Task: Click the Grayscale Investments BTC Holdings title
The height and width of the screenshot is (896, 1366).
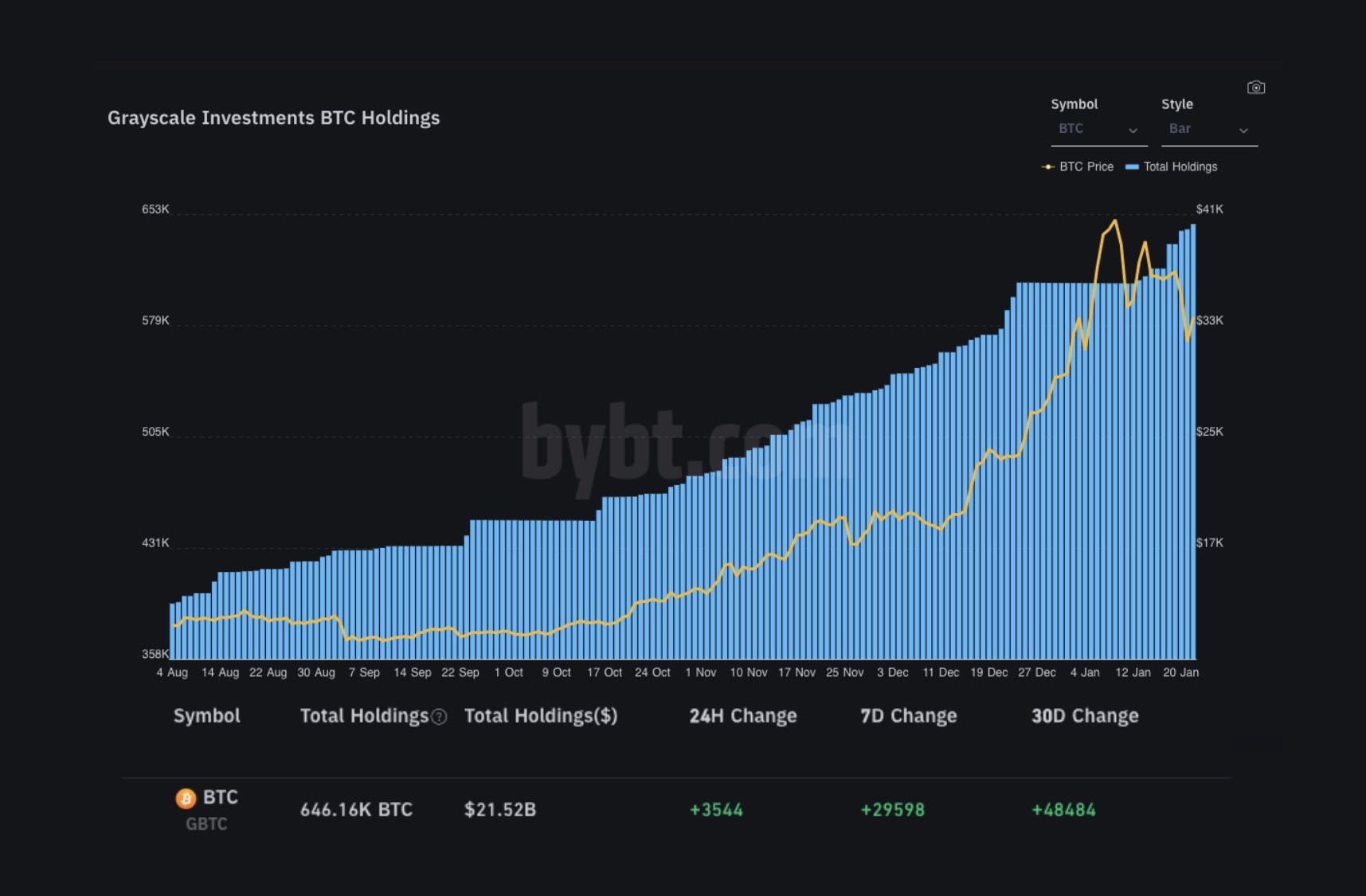Action: click(x=274, y=117)
